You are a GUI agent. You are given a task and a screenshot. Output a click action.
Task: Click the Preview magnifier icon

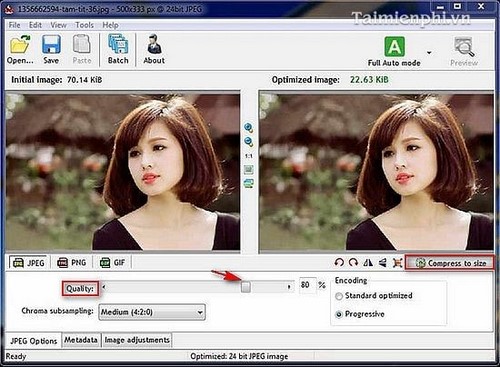click(x=464, y=51)
